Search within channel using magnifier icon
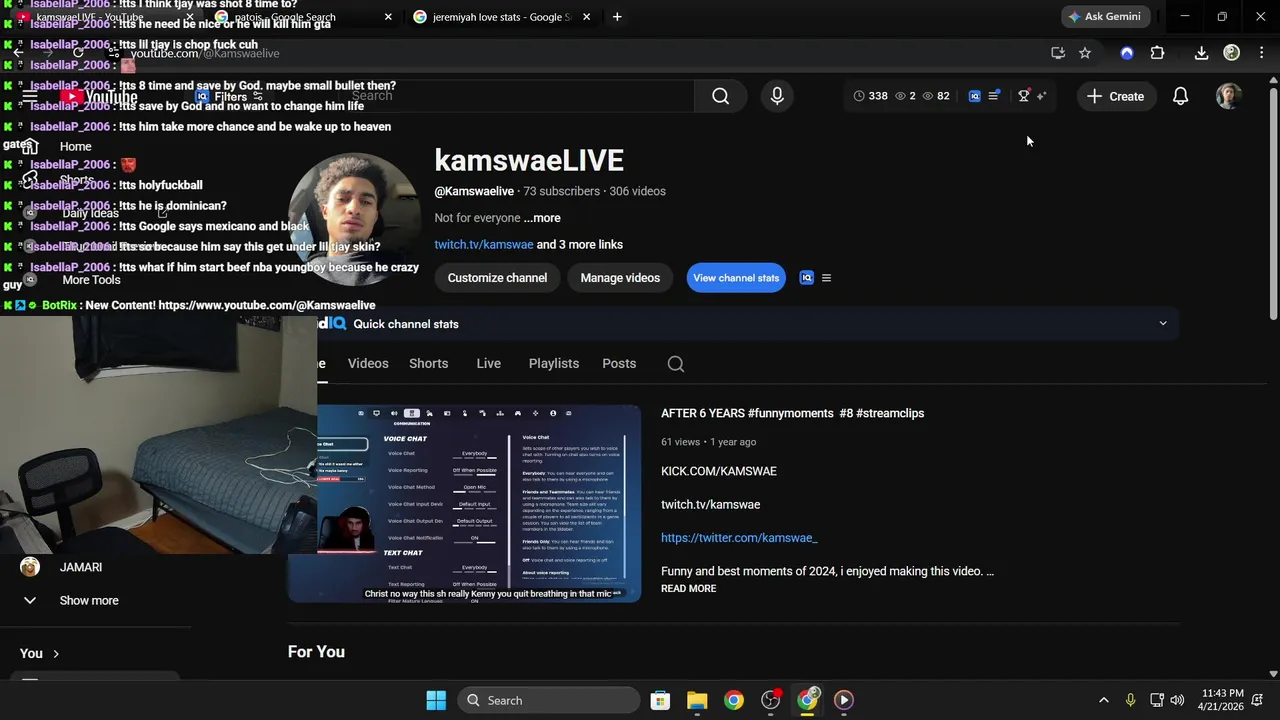Image resolution: width=1280 pixels, height=720 pixels. click(676, 364)
